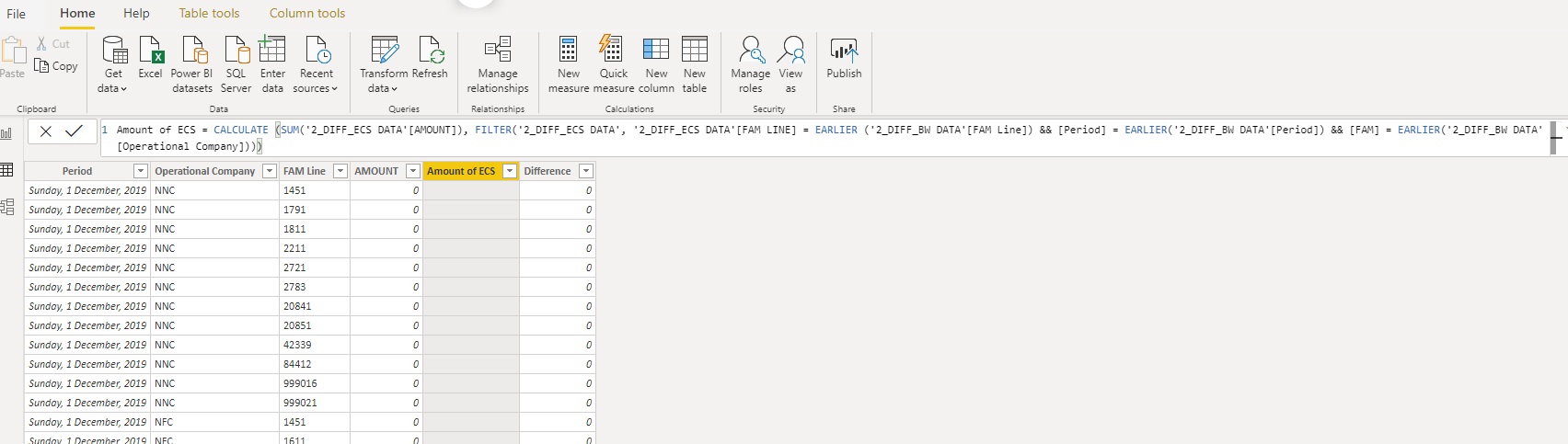This screenshot has width=1568, height=444.
Task: Select FAM Line cell 42339
Action: [315, 345]
